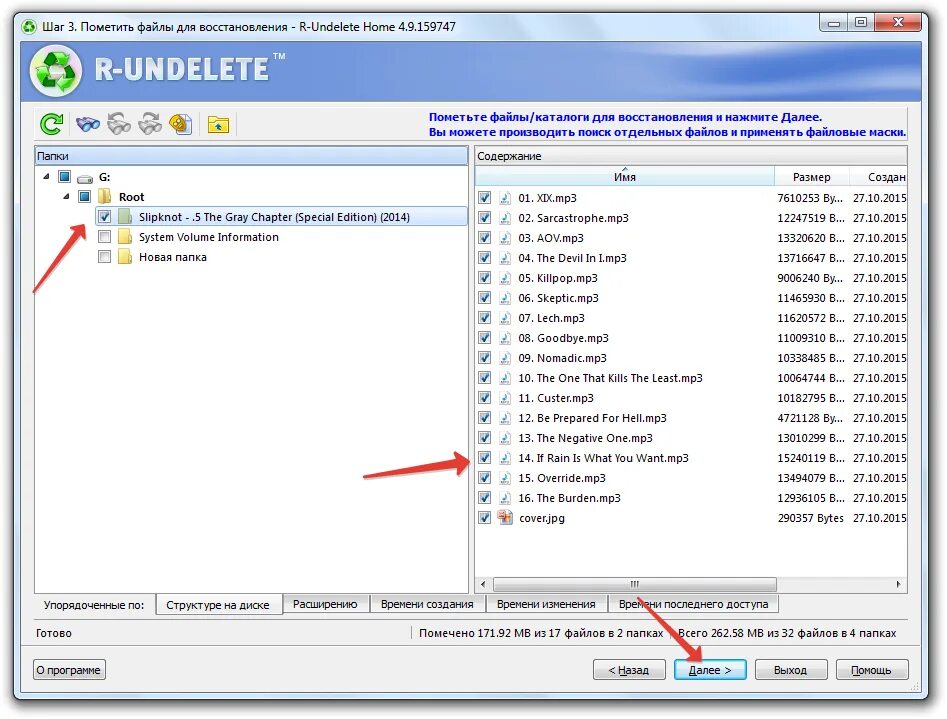Toggle the G: drive checkbox
947x719 pixels.
click(x=65, y=176)
